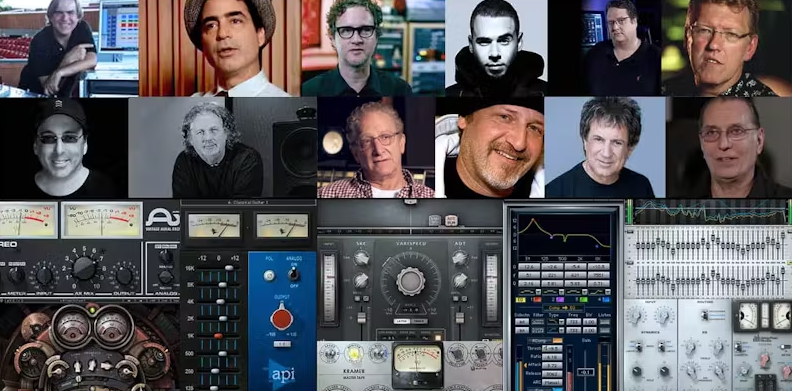The width and height of the screenshot is (792, 391).
Task: Click the upper ADT knob on Reel ADT
Action: point(459,259)
